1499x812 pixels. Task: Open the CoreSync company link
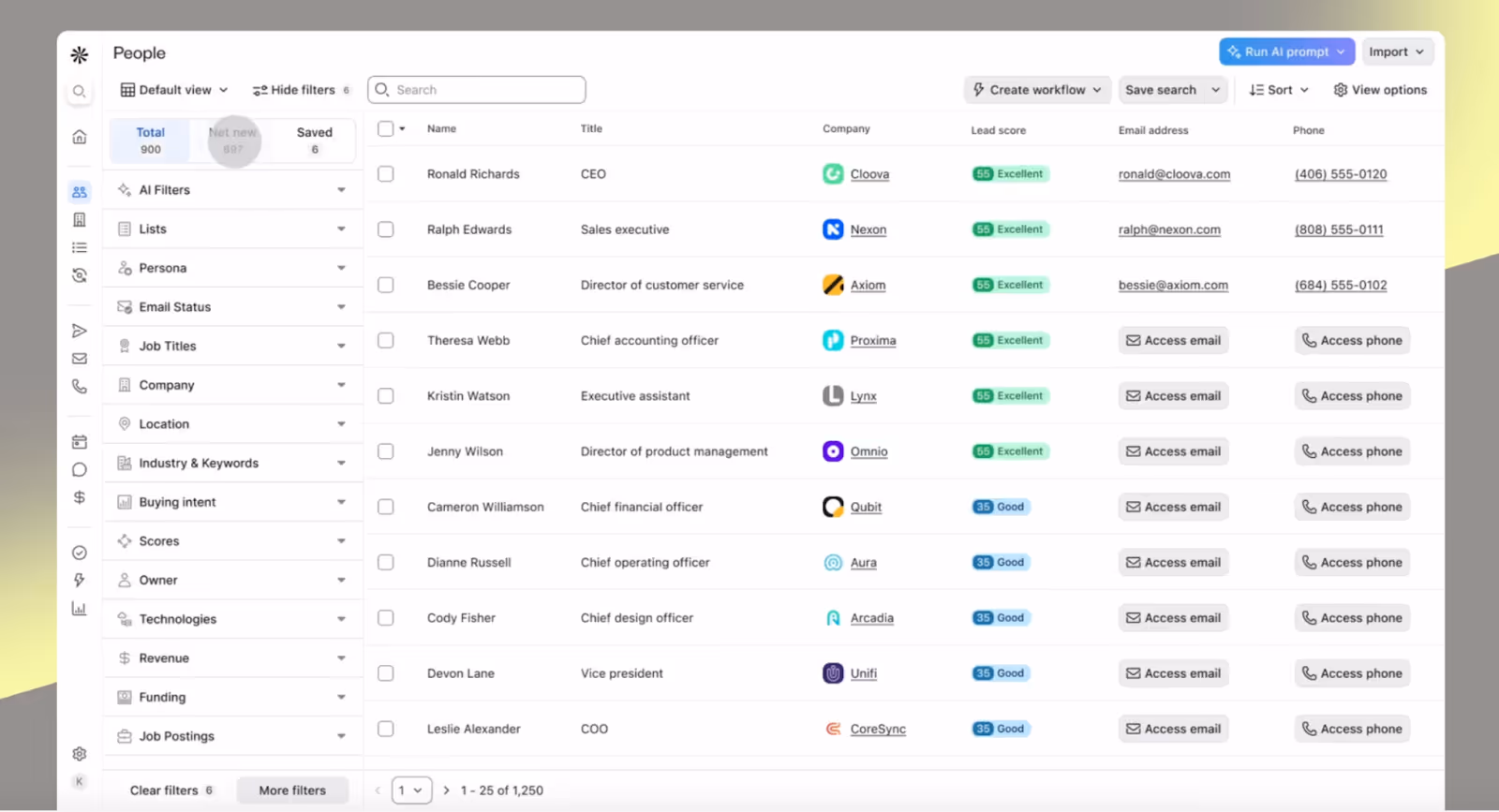(x=878, y=729)
